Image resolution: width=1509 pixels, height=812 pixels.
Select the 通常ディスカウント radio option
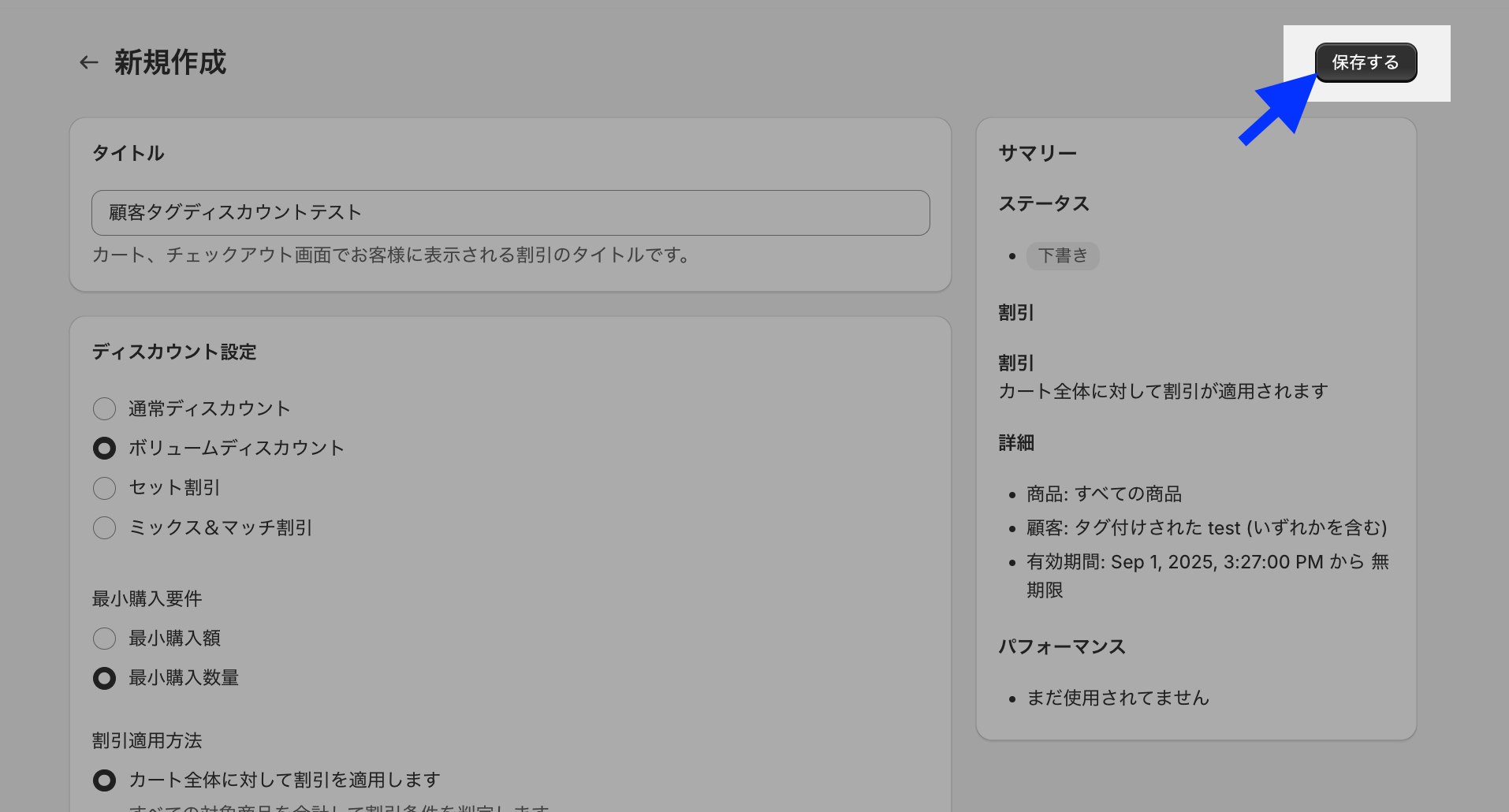pyautogui.click(x=104, y=408)
